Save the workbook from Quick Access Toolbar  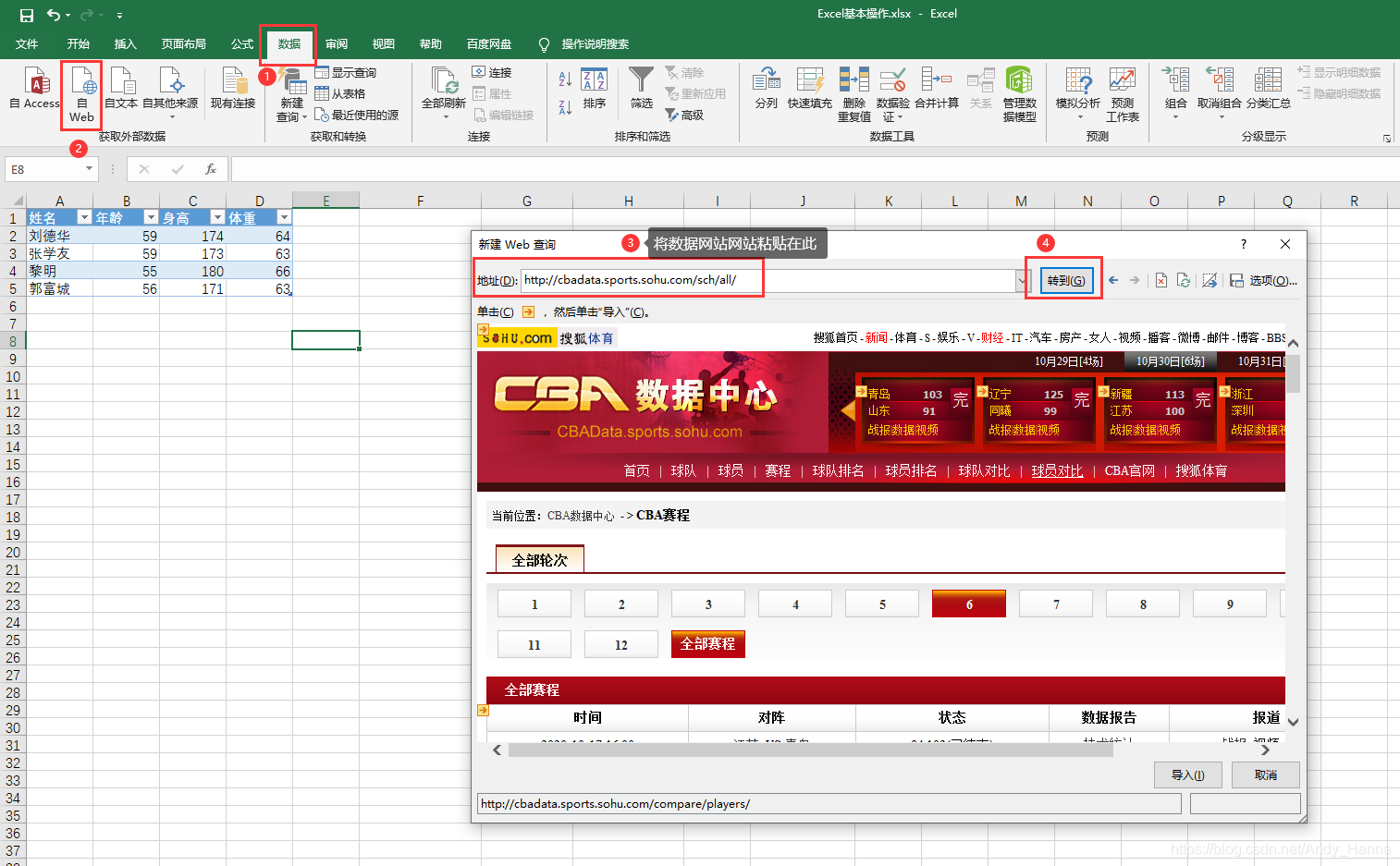pyautogui.click(x=27, y=15)
